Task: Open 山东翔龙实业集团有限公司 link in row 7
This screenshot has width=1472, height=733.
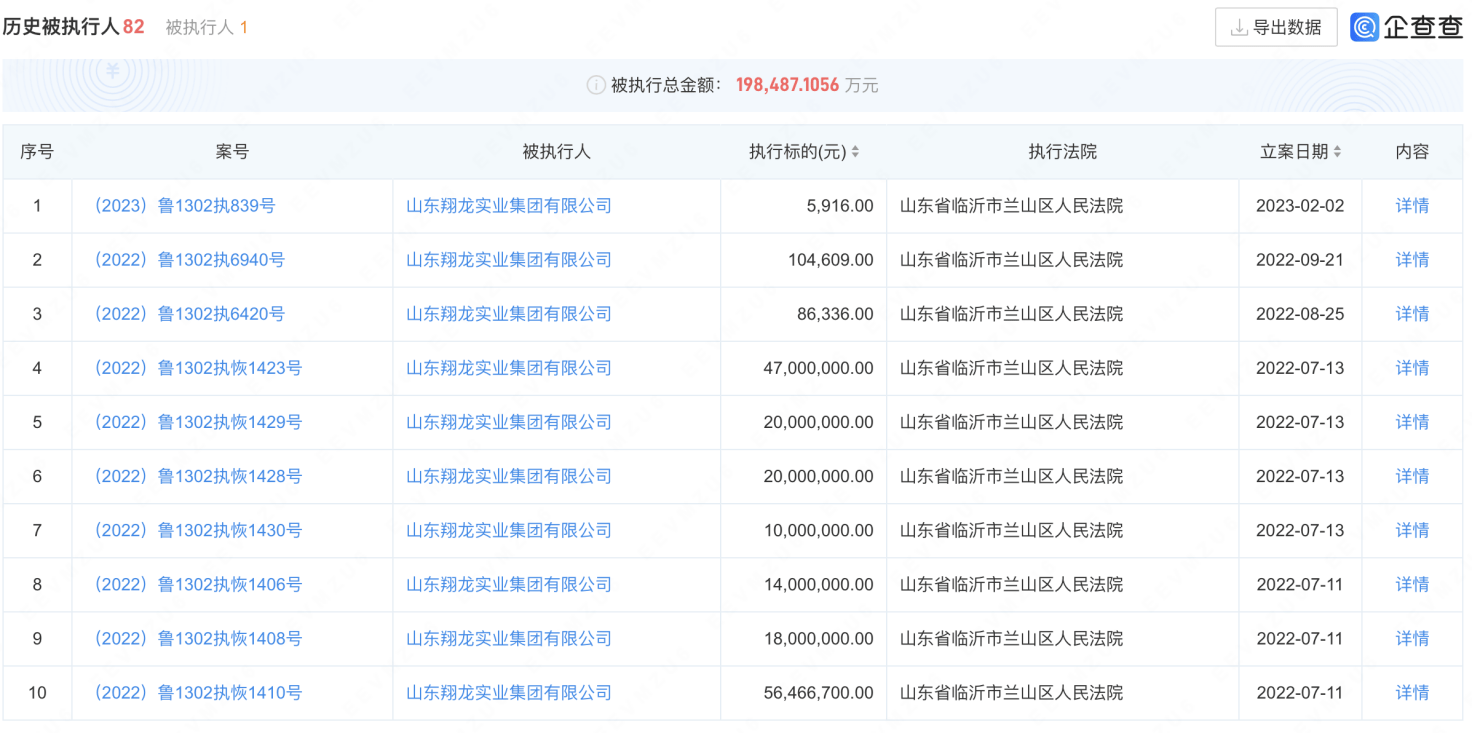Action: (x=509, y=530)
